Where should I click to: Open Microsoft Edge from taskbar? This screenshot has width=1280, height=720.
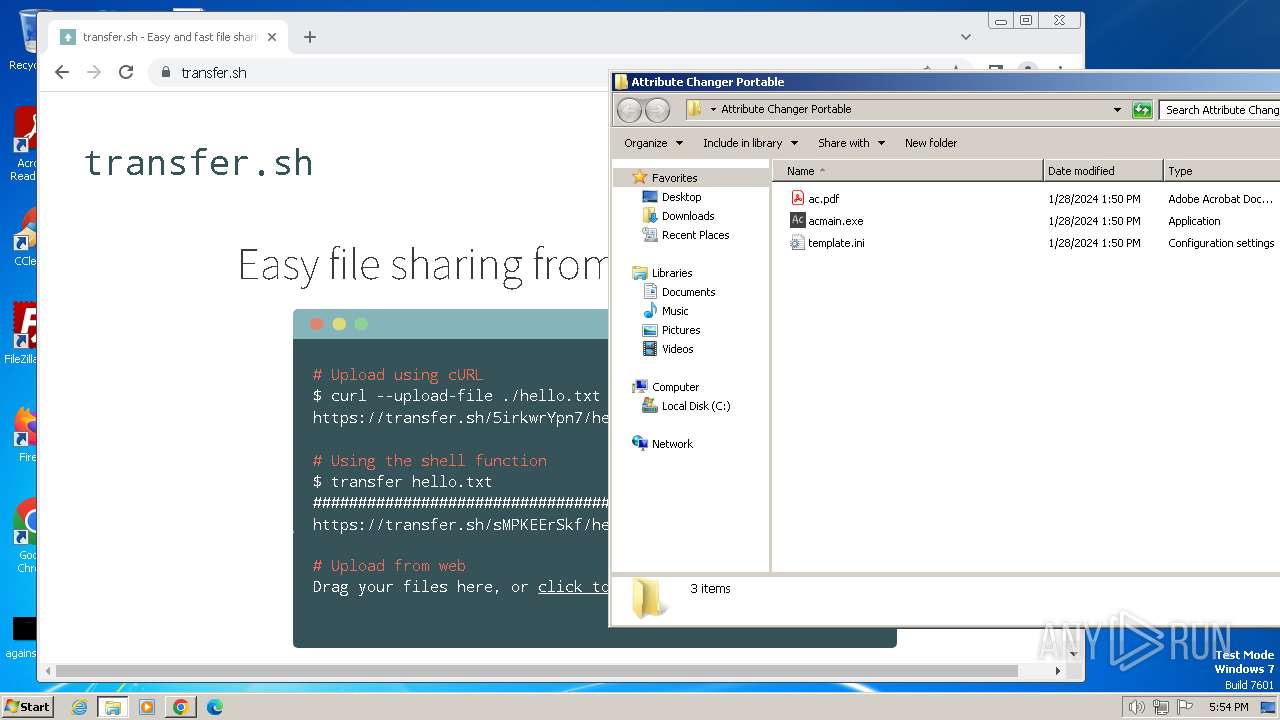click(x=215, y=707)
